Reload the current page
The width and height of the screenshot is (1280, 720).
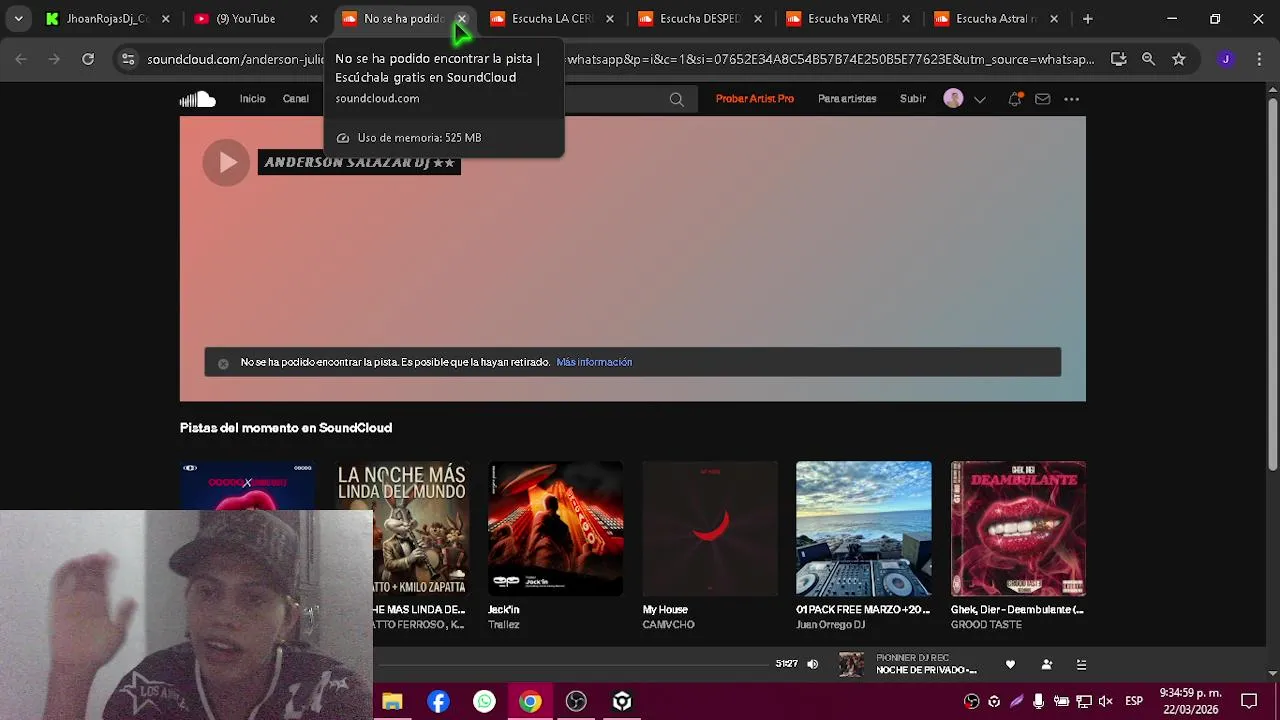click(88, 59)
